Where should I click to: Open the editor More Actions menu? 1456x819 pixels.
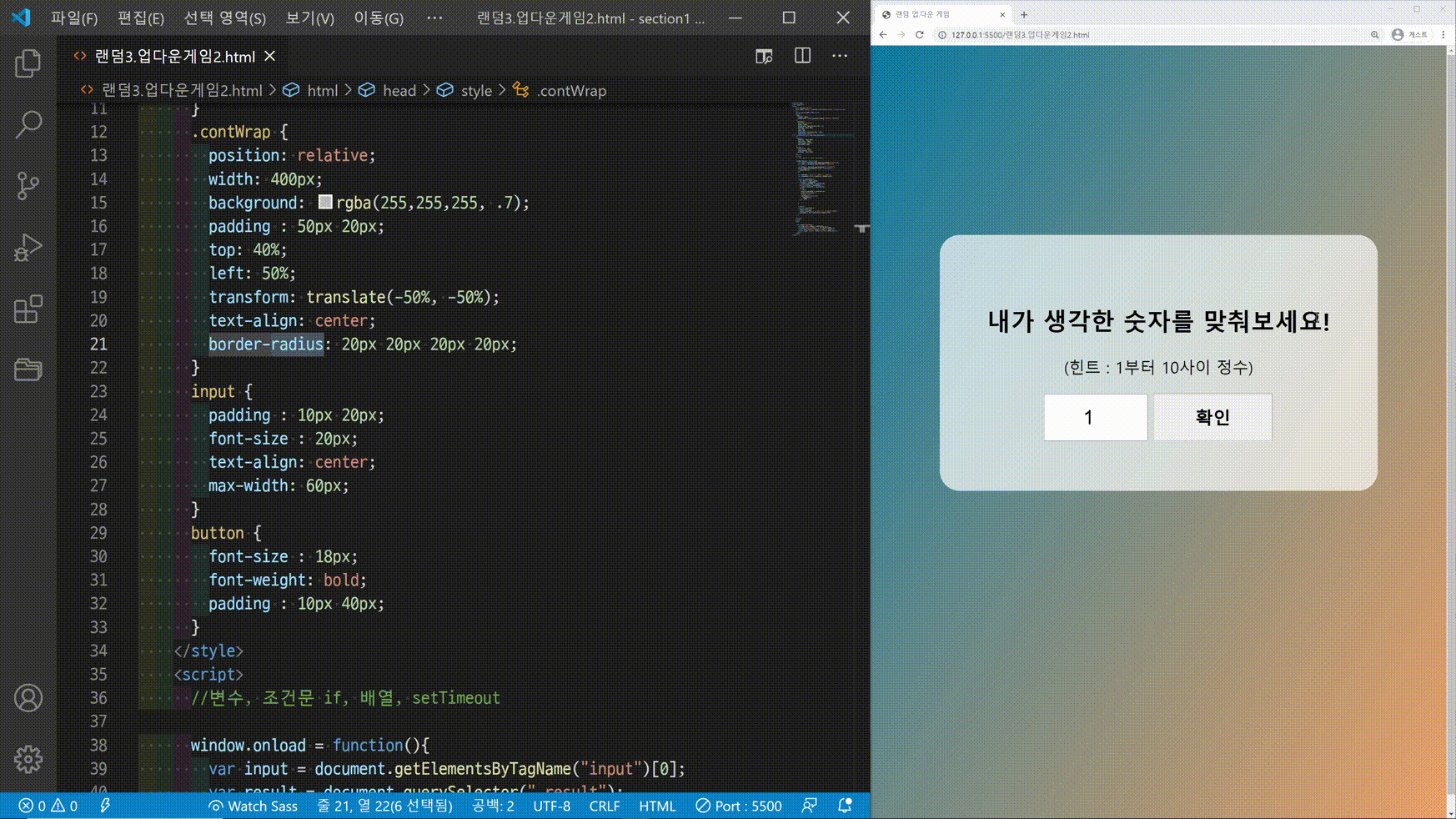(x=840, y=56)
